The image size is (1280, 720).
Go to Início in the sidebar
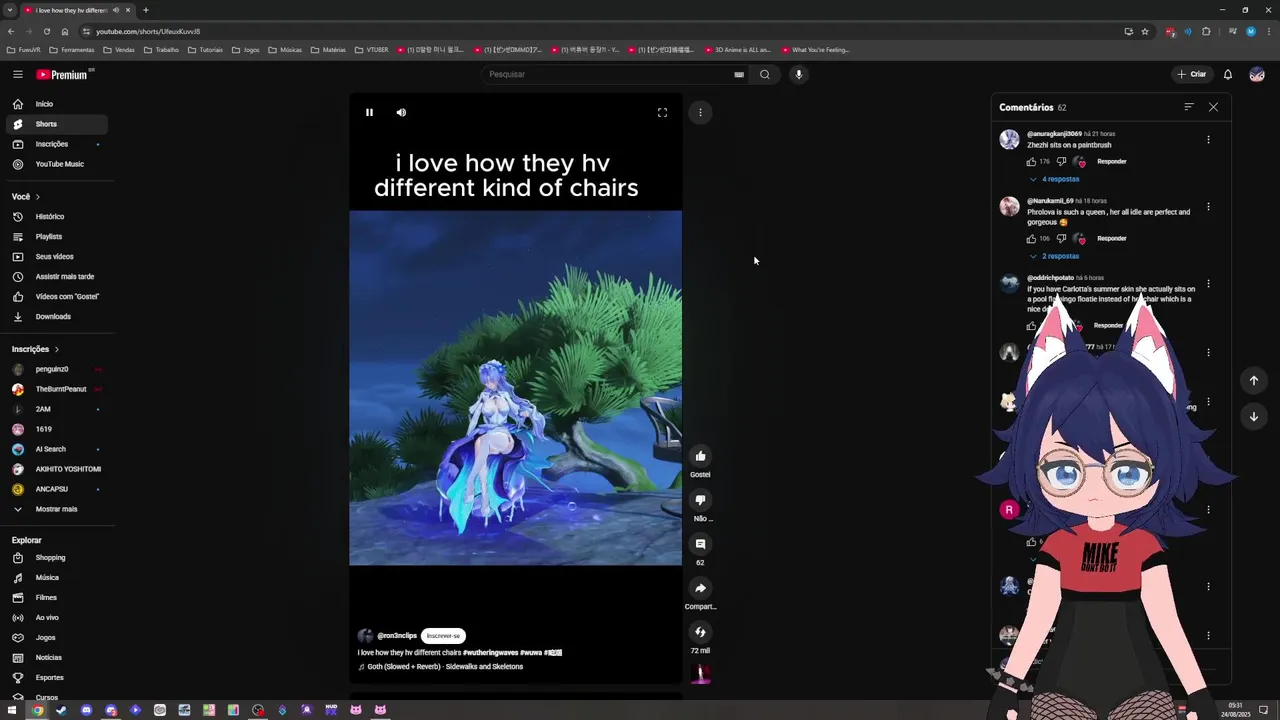point(56,104)
